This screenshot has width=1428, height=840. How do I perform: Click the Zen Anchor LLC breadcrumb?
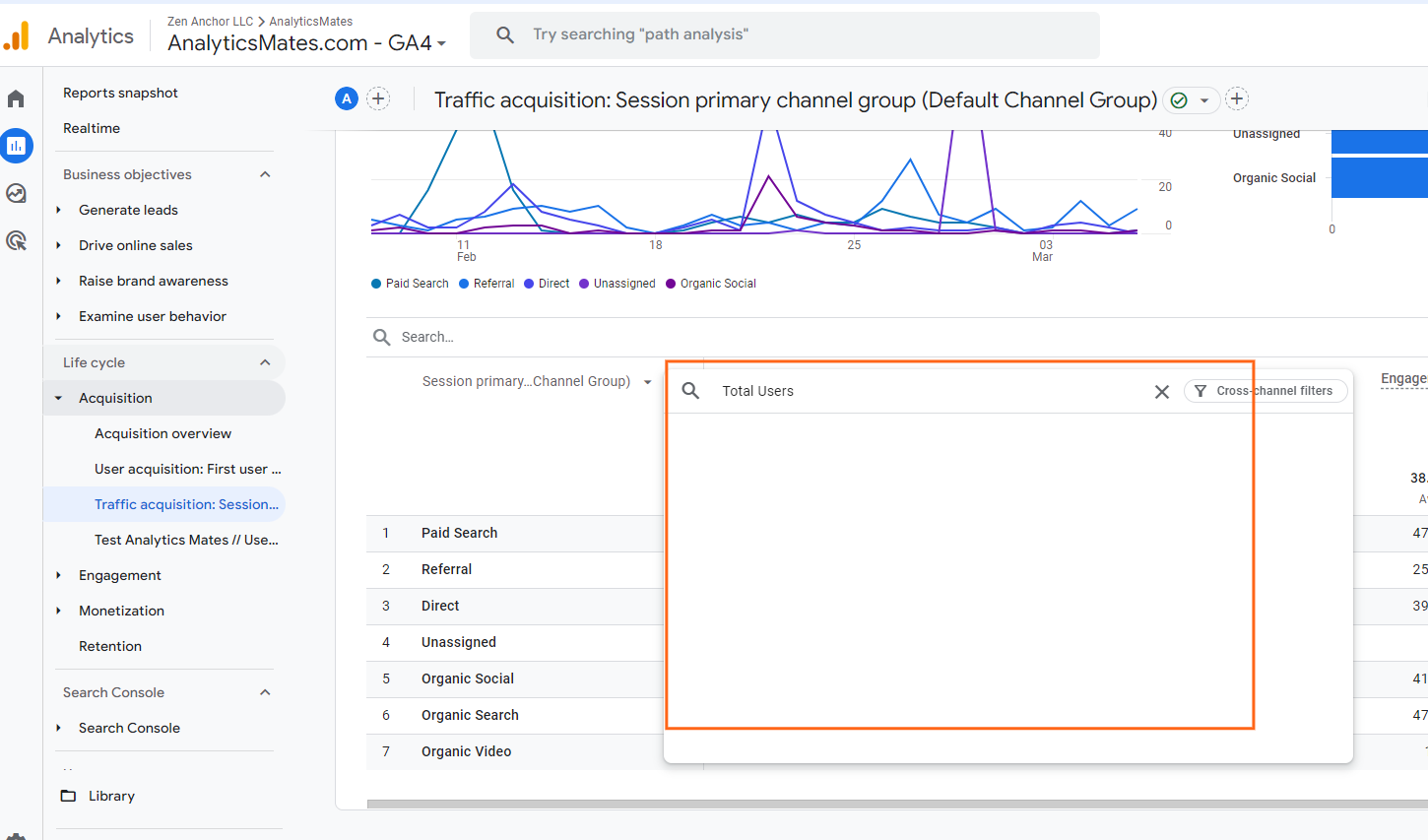pyautogui.click(x=210, y=21)
